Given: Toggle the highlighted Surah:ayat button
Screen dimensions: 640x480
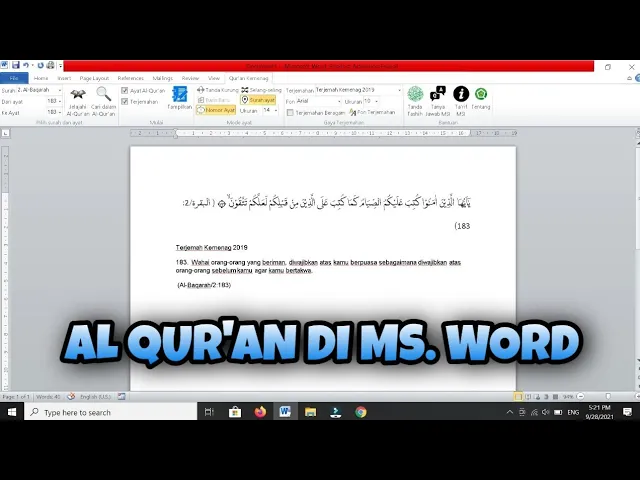Looking at the screenshot, I should 258,100.
